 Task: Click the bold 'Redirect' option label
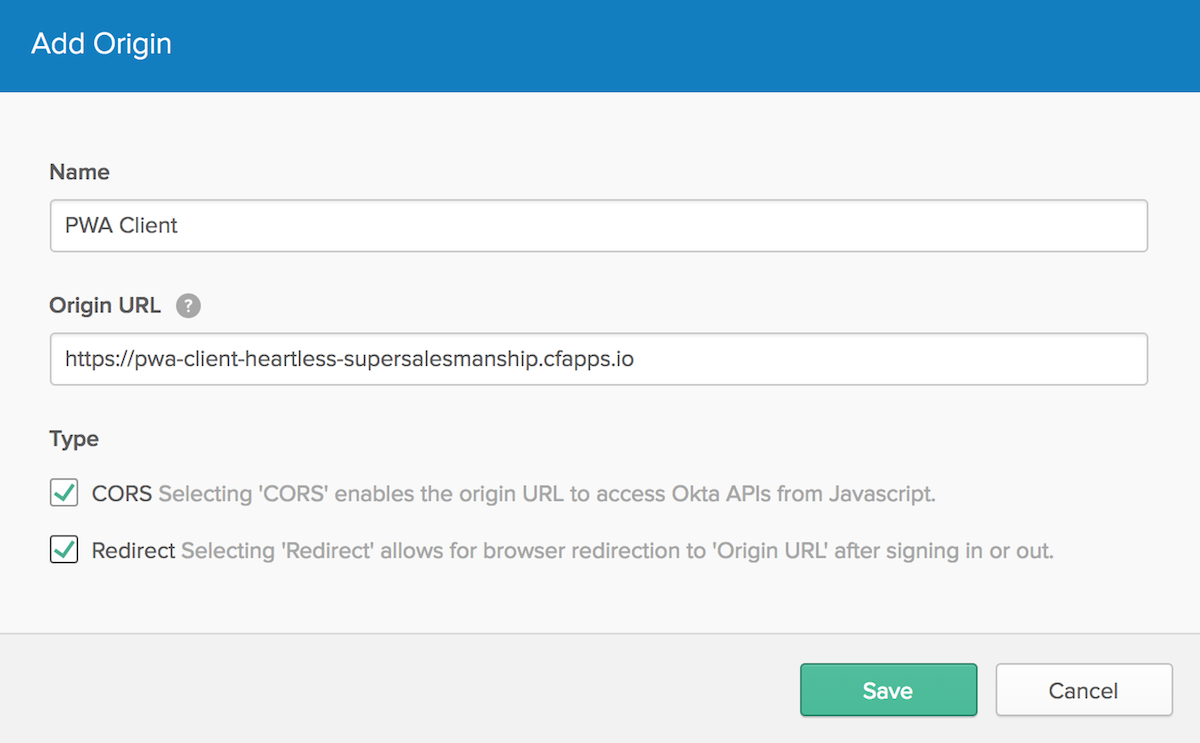133,551
